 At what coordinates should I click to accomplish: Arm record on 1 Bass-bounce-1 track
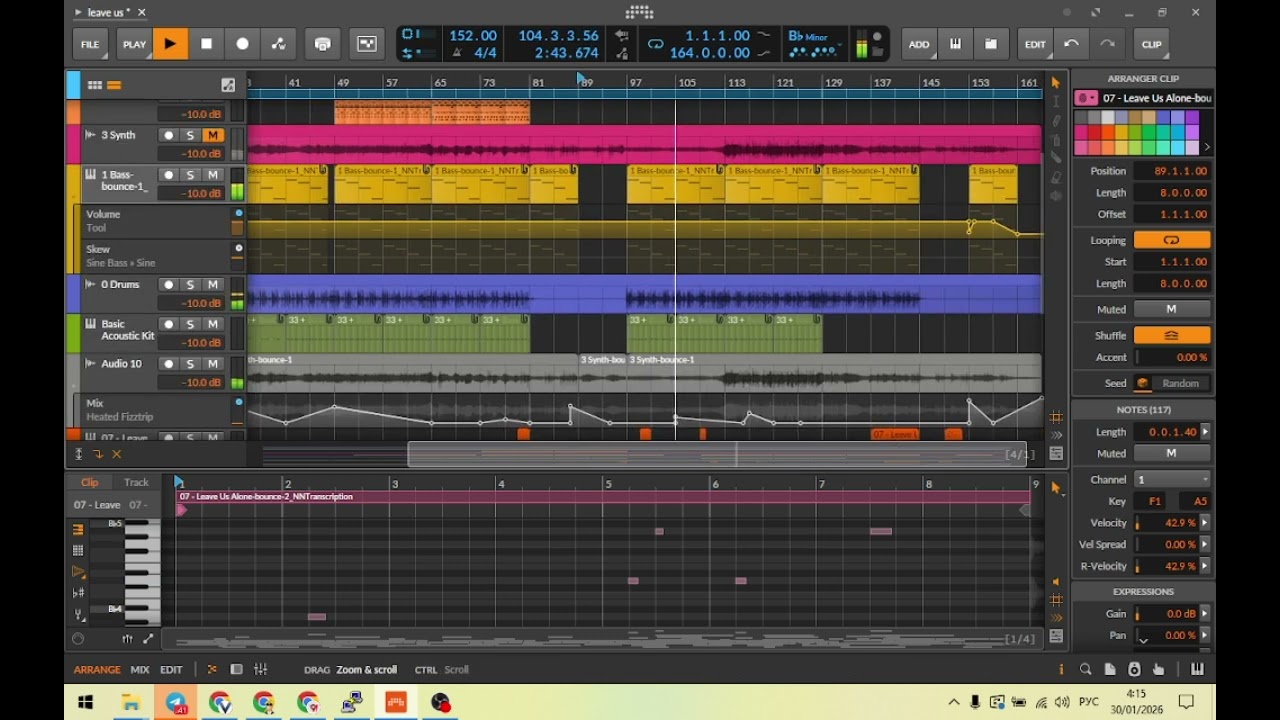coord(168,174)
